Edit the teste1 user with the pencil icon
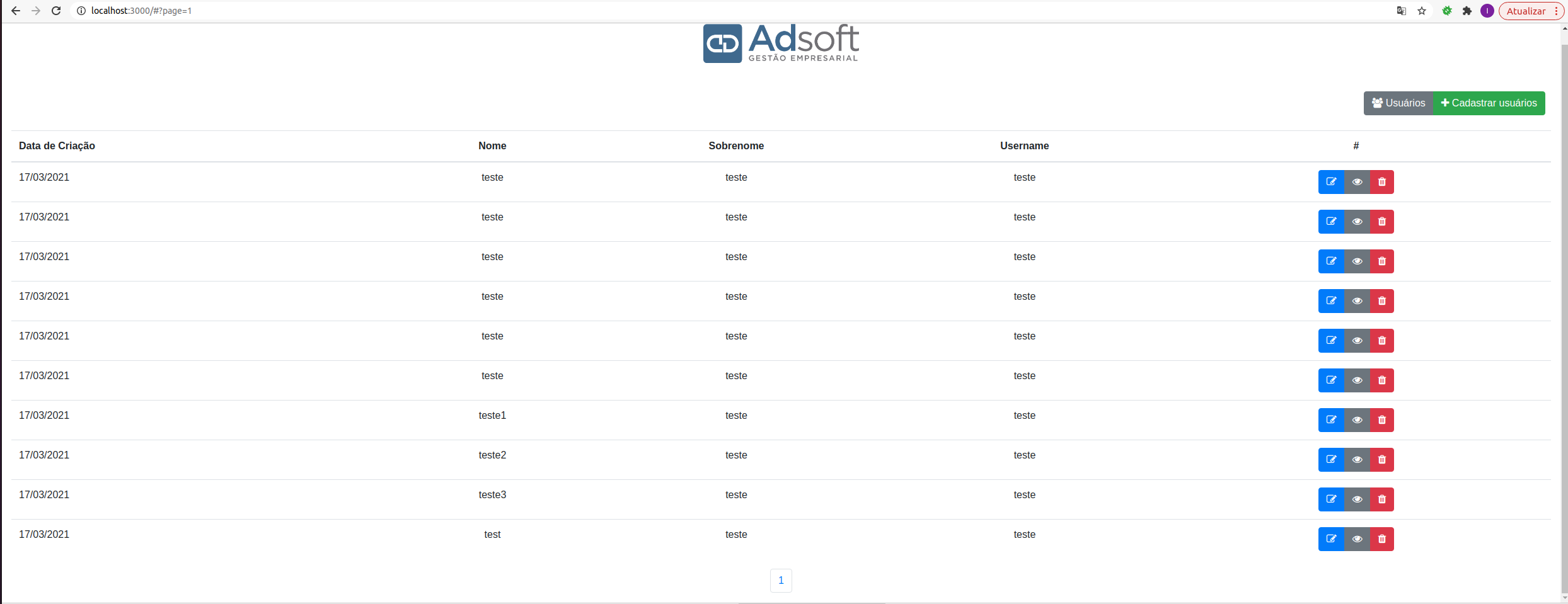This screenshot has height=604, width=1568. (1331, 419)
